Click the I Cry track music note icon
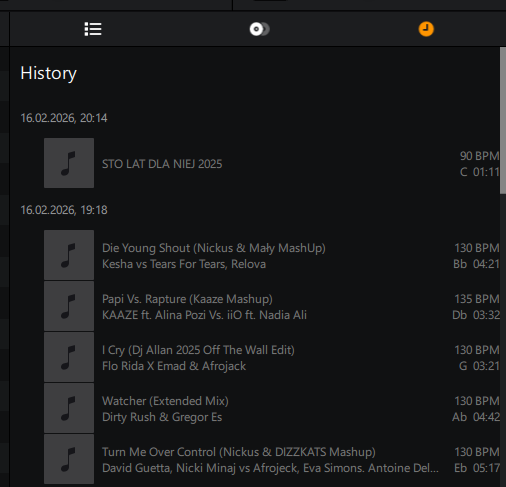Screen dimensions: 506x487 69,357
